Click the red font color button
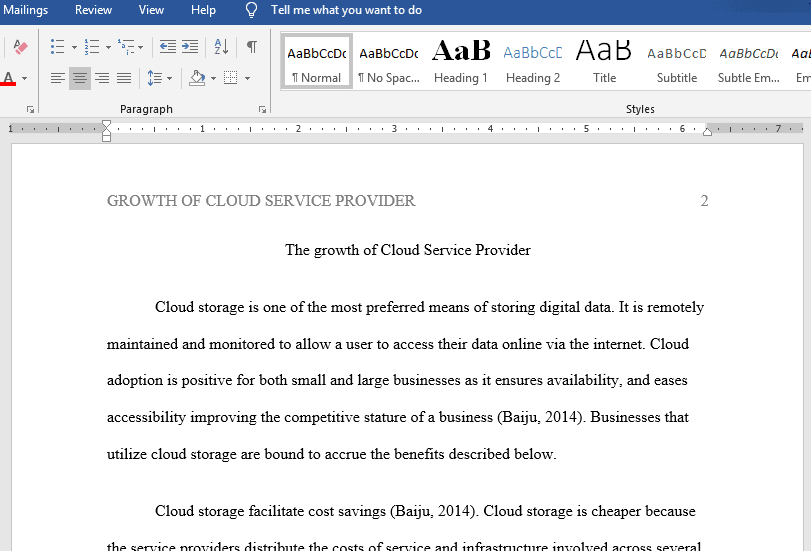This screenshot has width=811, height=551. tap(8, 78)
